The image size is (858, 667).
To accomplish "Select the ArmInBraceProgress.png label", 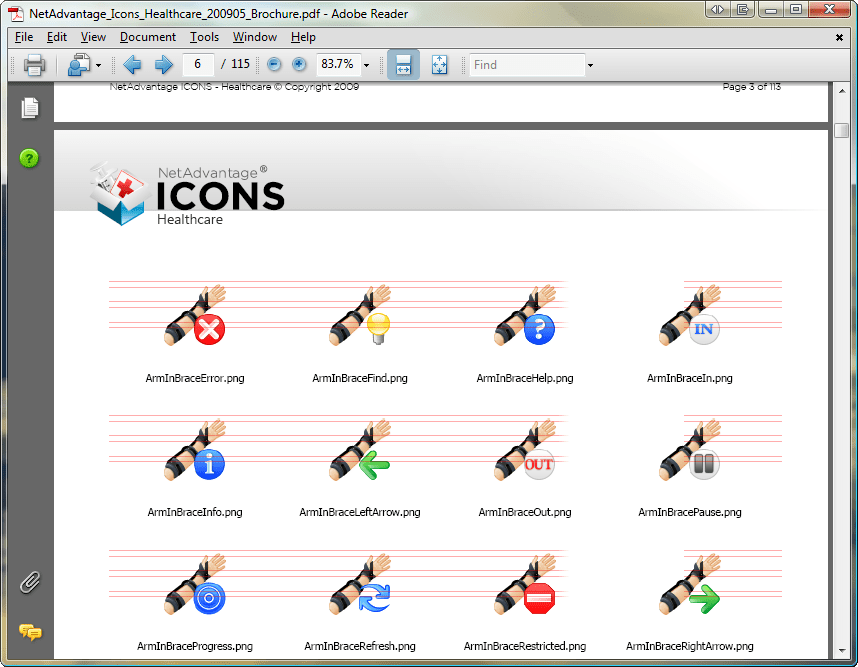I will pyautogui.click(x=195, y=646).
